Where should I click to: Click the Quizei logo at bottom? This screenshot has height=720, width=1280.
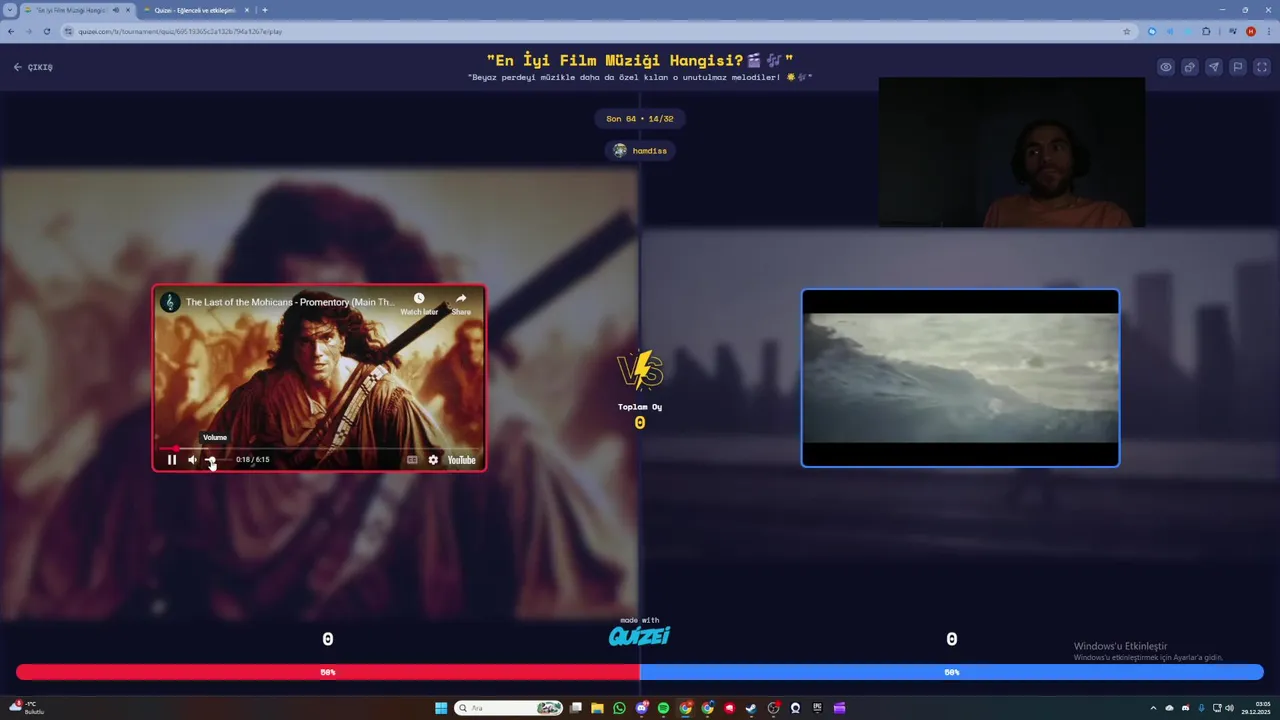coord(640,636)
